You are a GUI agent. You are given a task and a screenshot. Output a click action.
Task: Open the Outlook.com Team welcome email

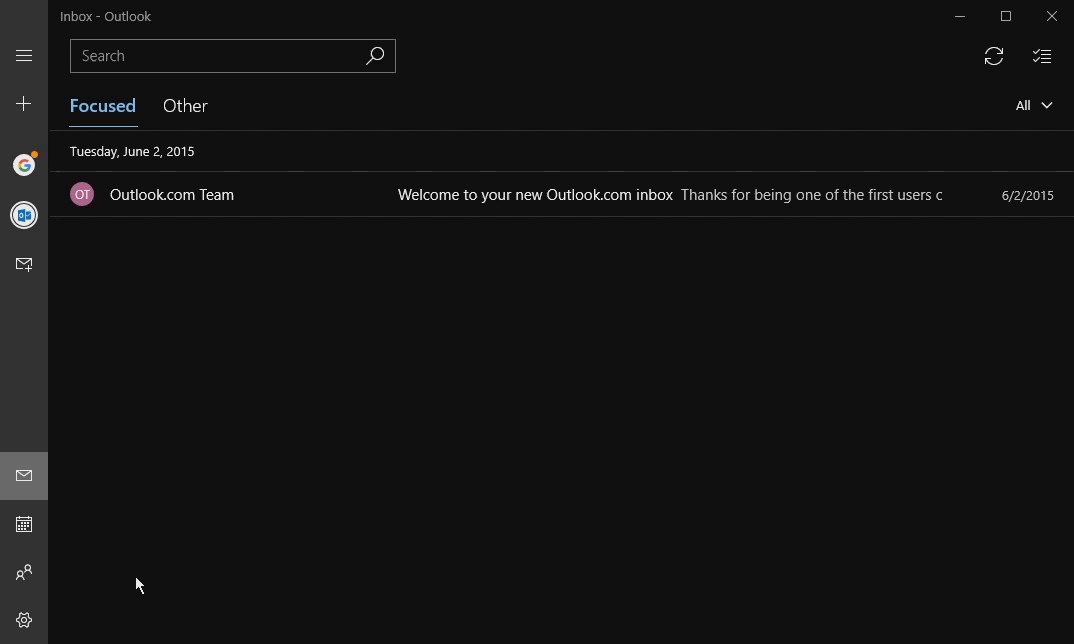point(562,195)
